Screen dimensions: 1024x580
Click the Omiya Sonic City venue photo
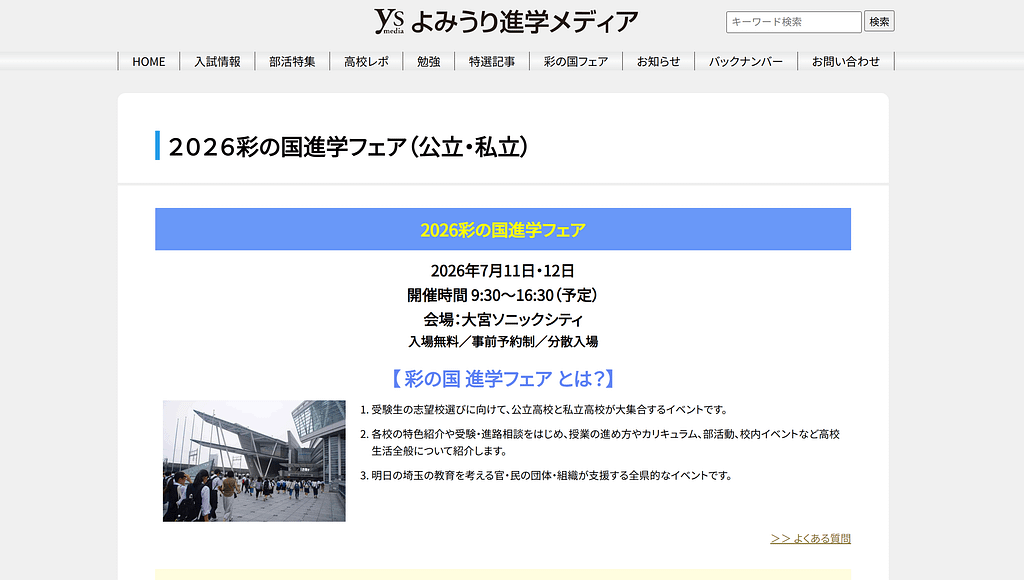pyautogui.click(x=254, y=461)
